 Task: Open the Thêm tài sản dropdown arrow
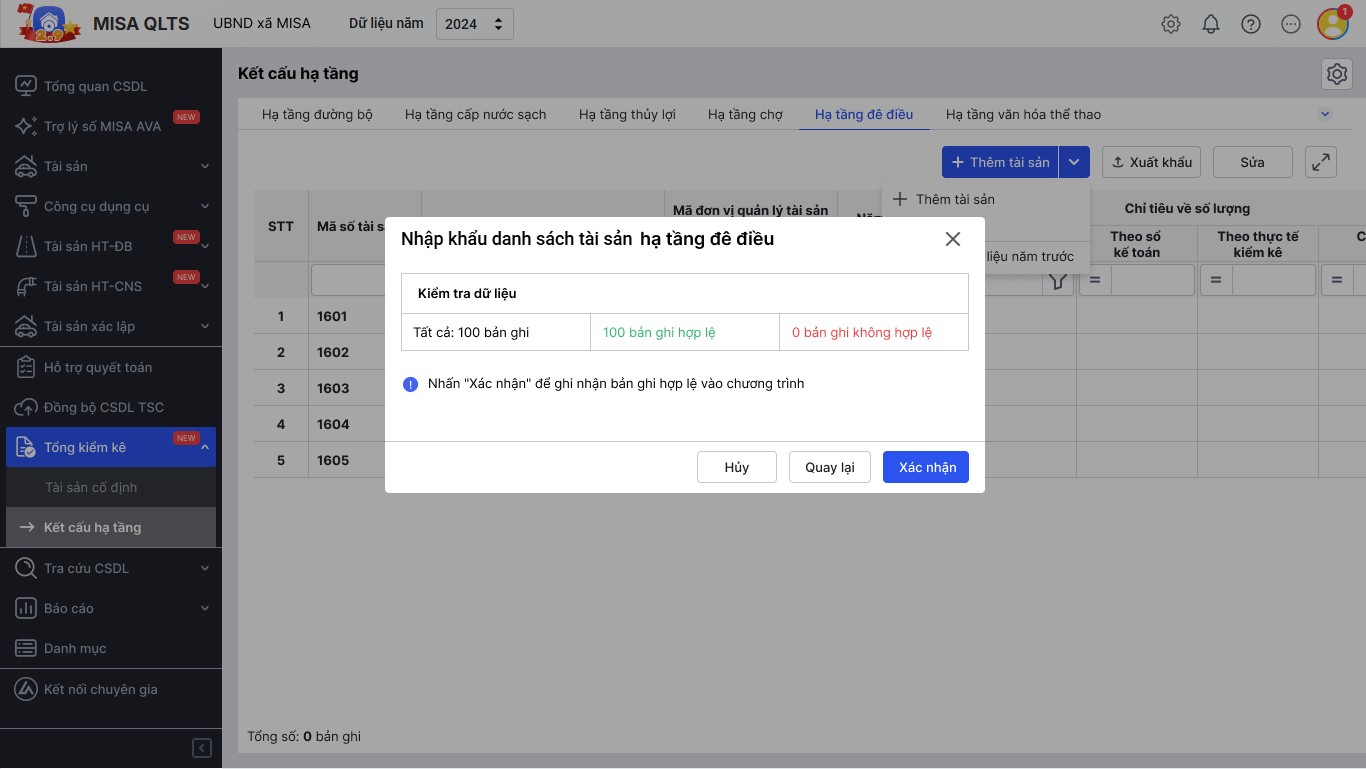1074,162
